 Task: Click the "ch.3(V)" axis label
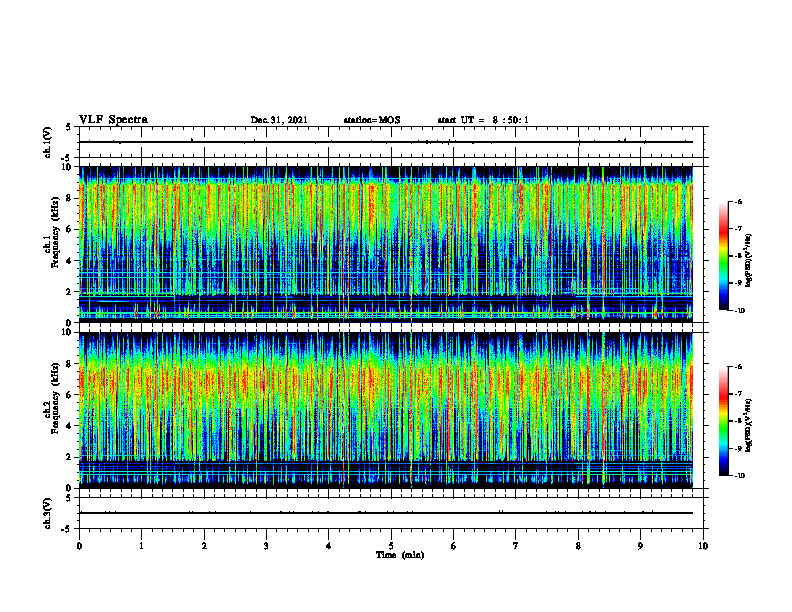(x=47, y=513)
